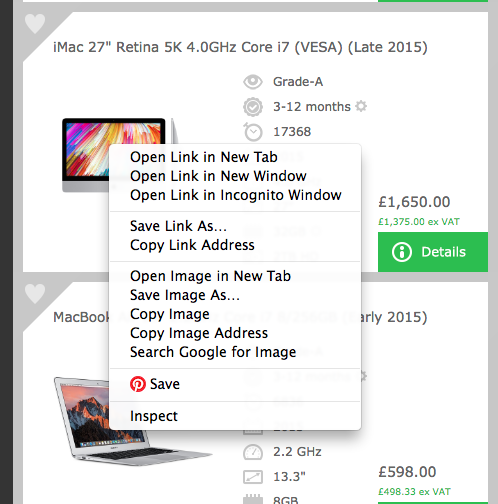Open the iMac 27" Retina 5K title link
Viewport: 498px width, 504px height.
[x=240, y=47]
